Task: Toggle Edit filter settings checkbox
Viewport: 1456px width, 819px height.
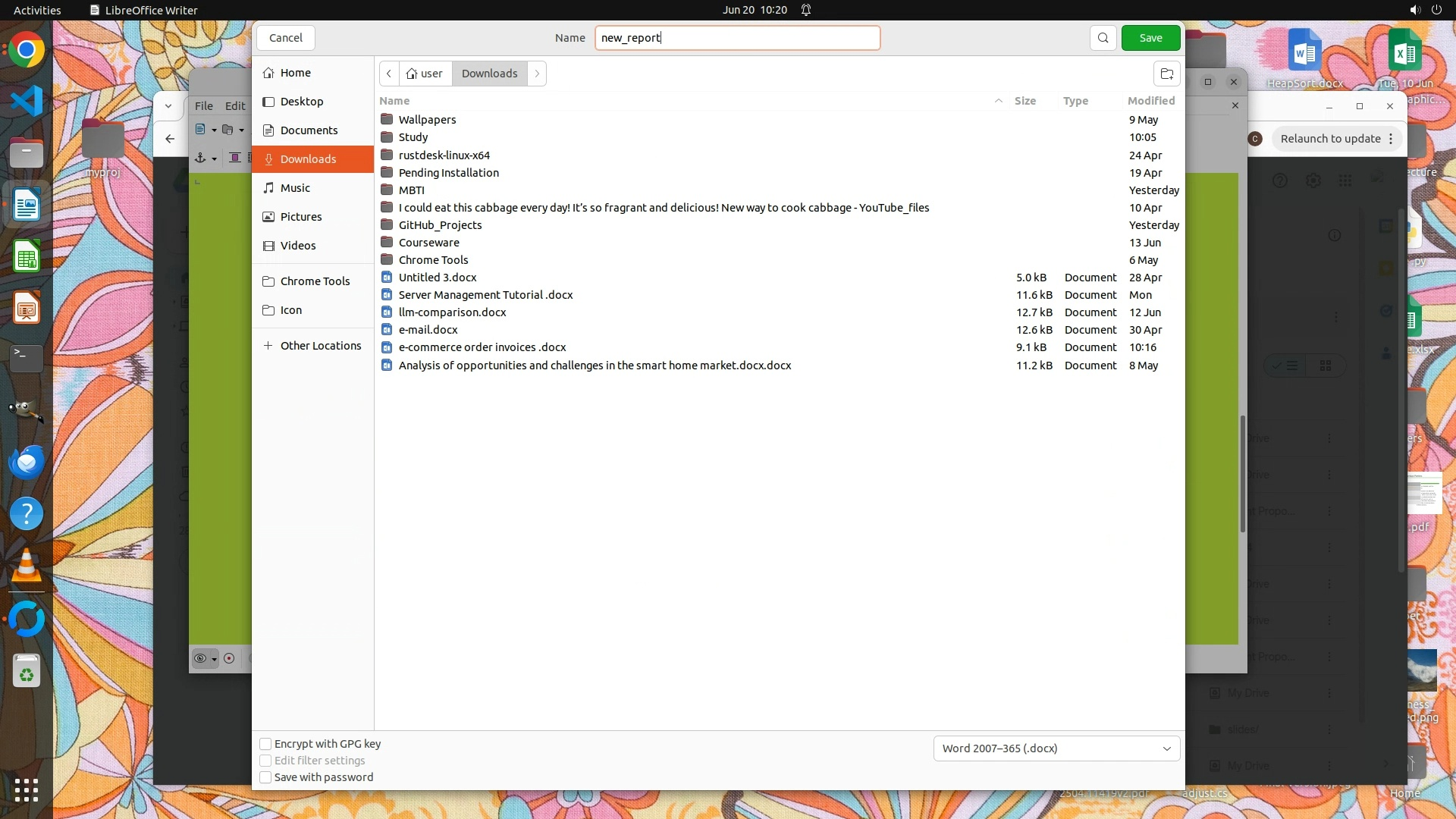Action: click(x=266, y=761)
